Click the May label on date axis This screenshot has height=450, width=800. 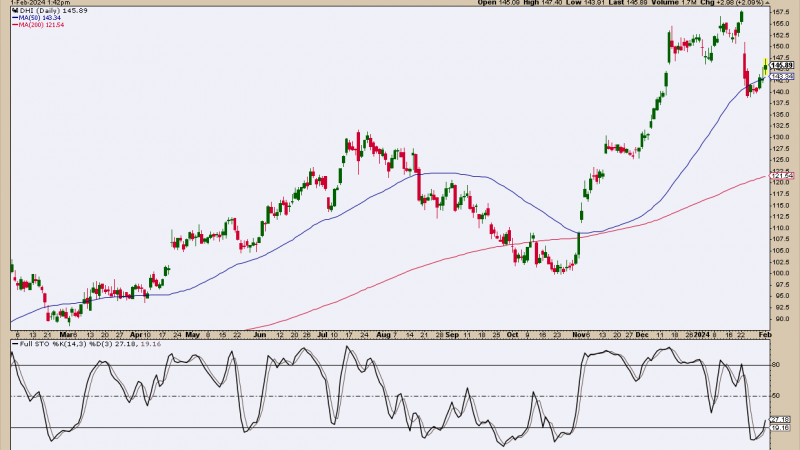[x=192, y=335]
